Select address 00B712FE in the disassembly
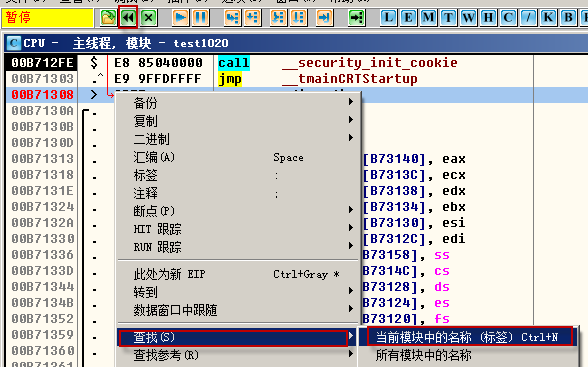 [x=42, y=63]
